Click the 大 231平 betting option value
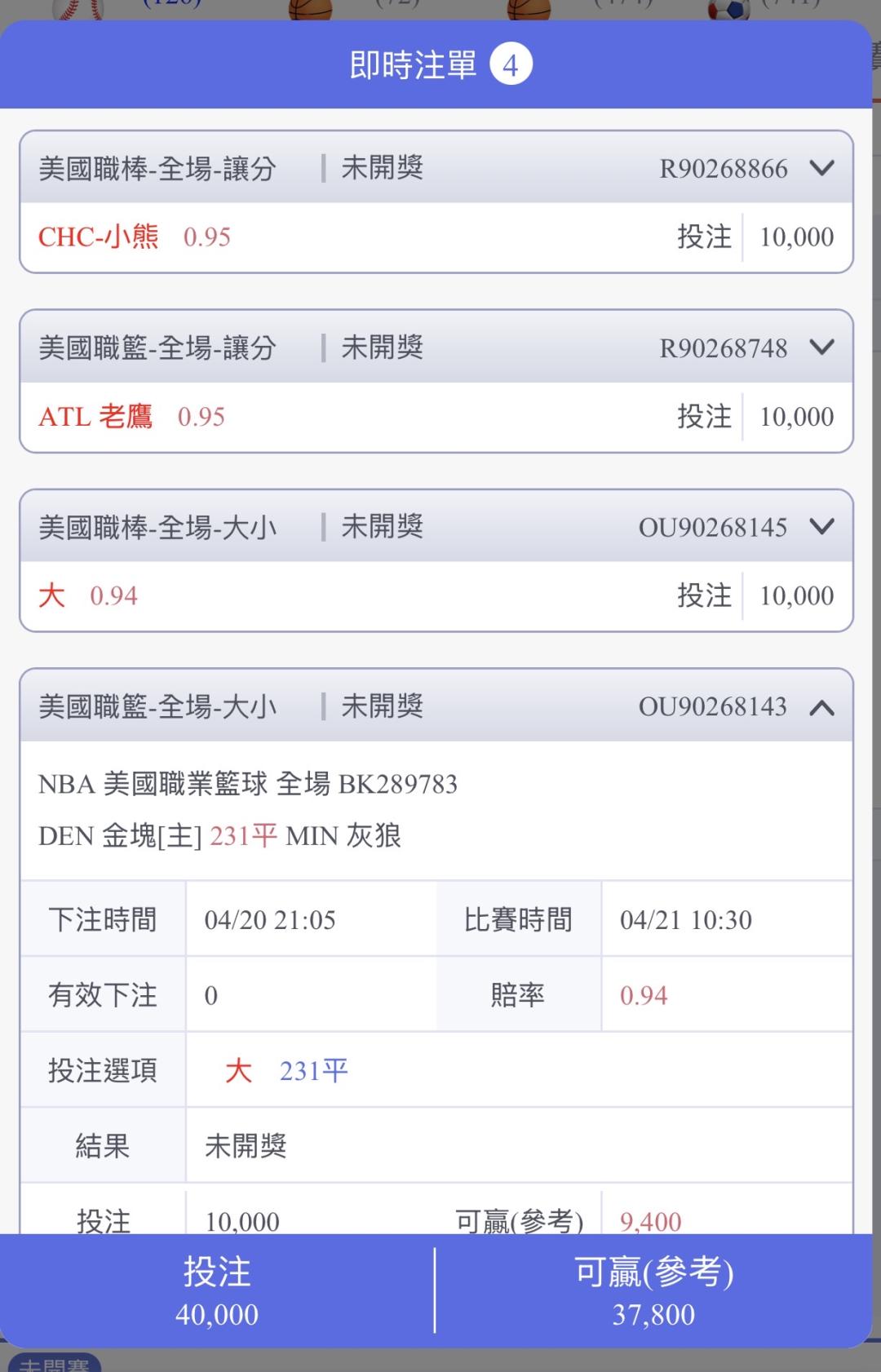The width and height of the screenshot is (881, 1372). click(286, 1070)
